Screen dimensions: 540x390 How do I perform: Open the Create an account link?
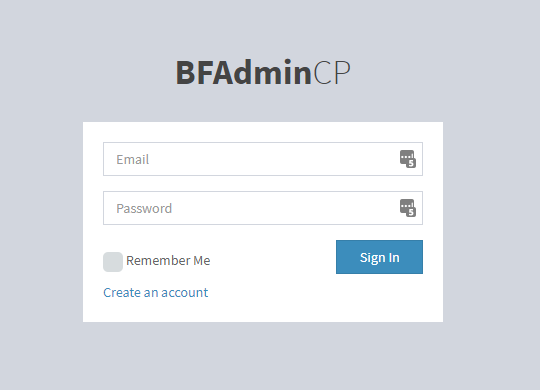point(155,292)
